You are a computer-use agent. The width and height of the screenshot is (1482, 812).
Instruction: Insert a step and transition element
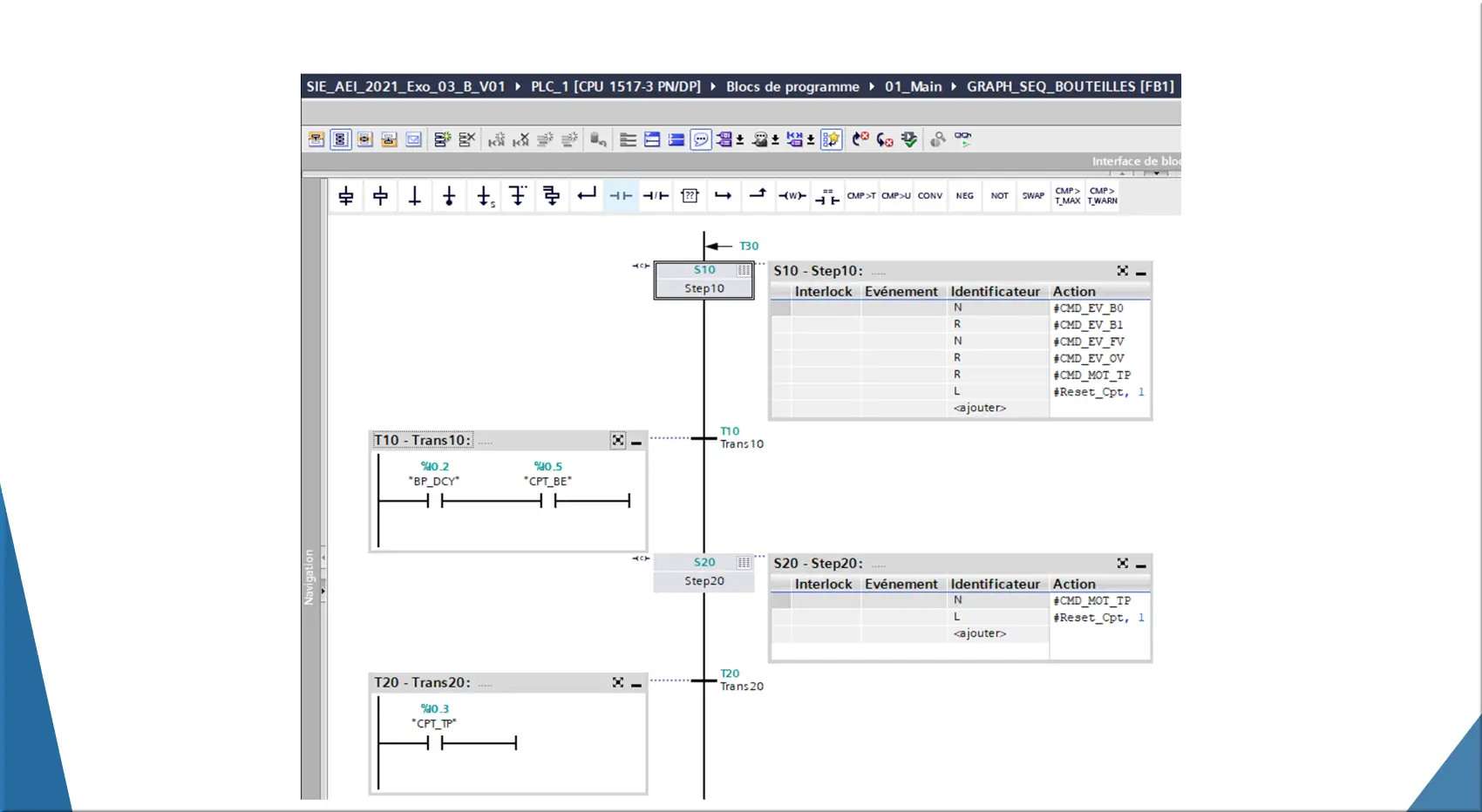346,196
